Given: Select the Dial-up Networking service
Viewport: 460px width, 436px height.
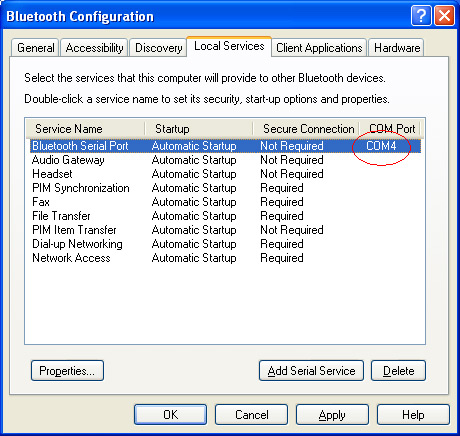Looking at the screenshot, I should pyautogui.click(x=225, y=244).
